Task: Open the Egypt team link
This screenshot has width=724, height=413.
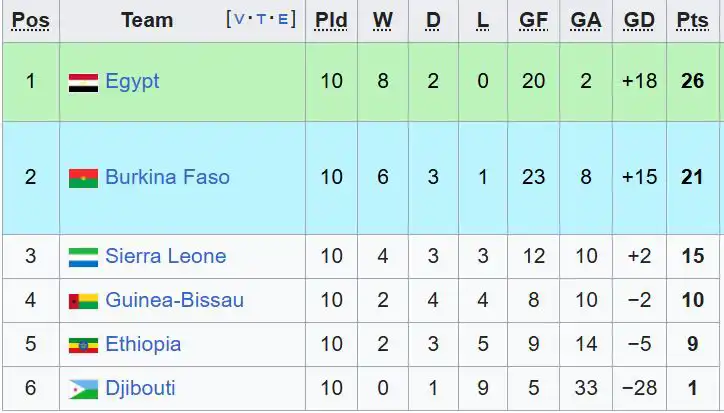Action: point(132,82)
